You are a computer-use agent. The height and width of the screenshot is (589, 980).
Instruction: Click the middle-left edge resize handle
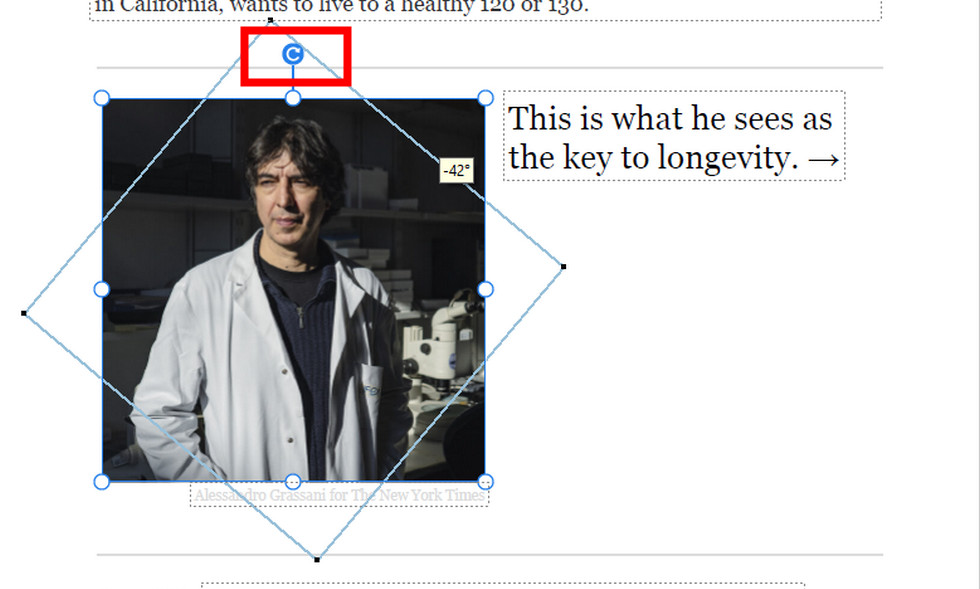101,289
